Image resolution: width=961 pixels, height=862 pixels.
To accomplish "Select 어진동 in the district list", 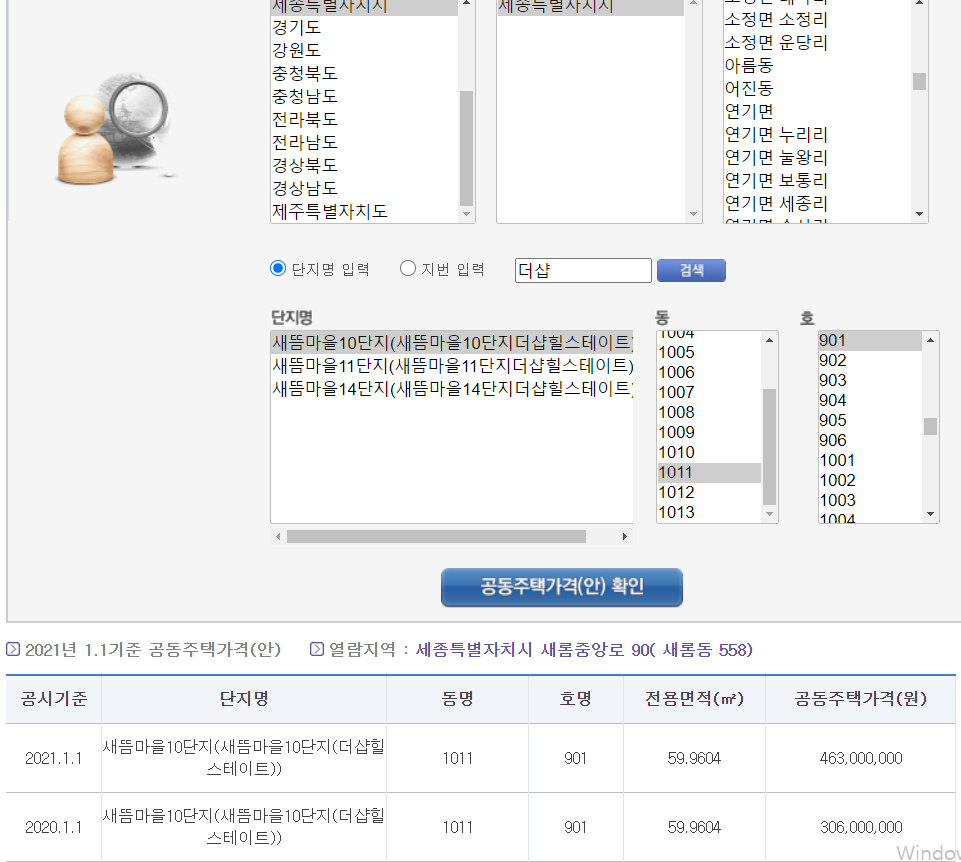I will pyautogui.click(x=817, y=88).
